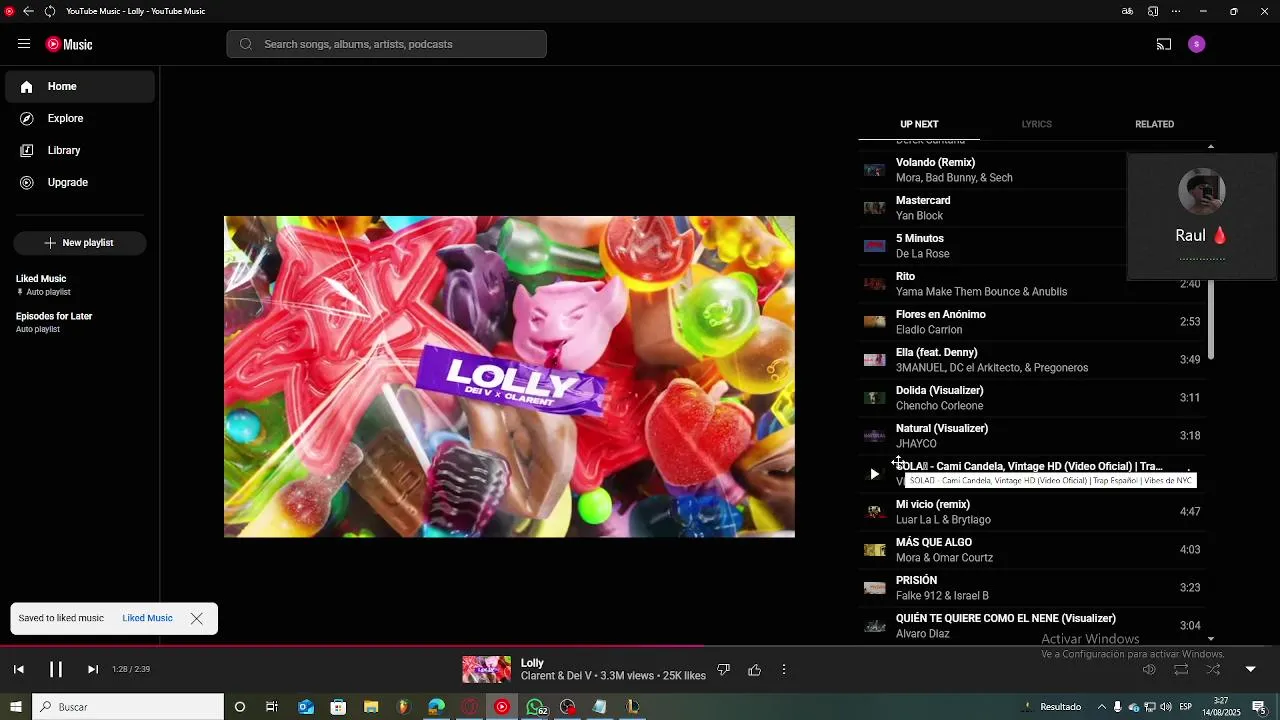
Task: Click the queue scrollbar down arrow
Action: (x=1211, y=639)
